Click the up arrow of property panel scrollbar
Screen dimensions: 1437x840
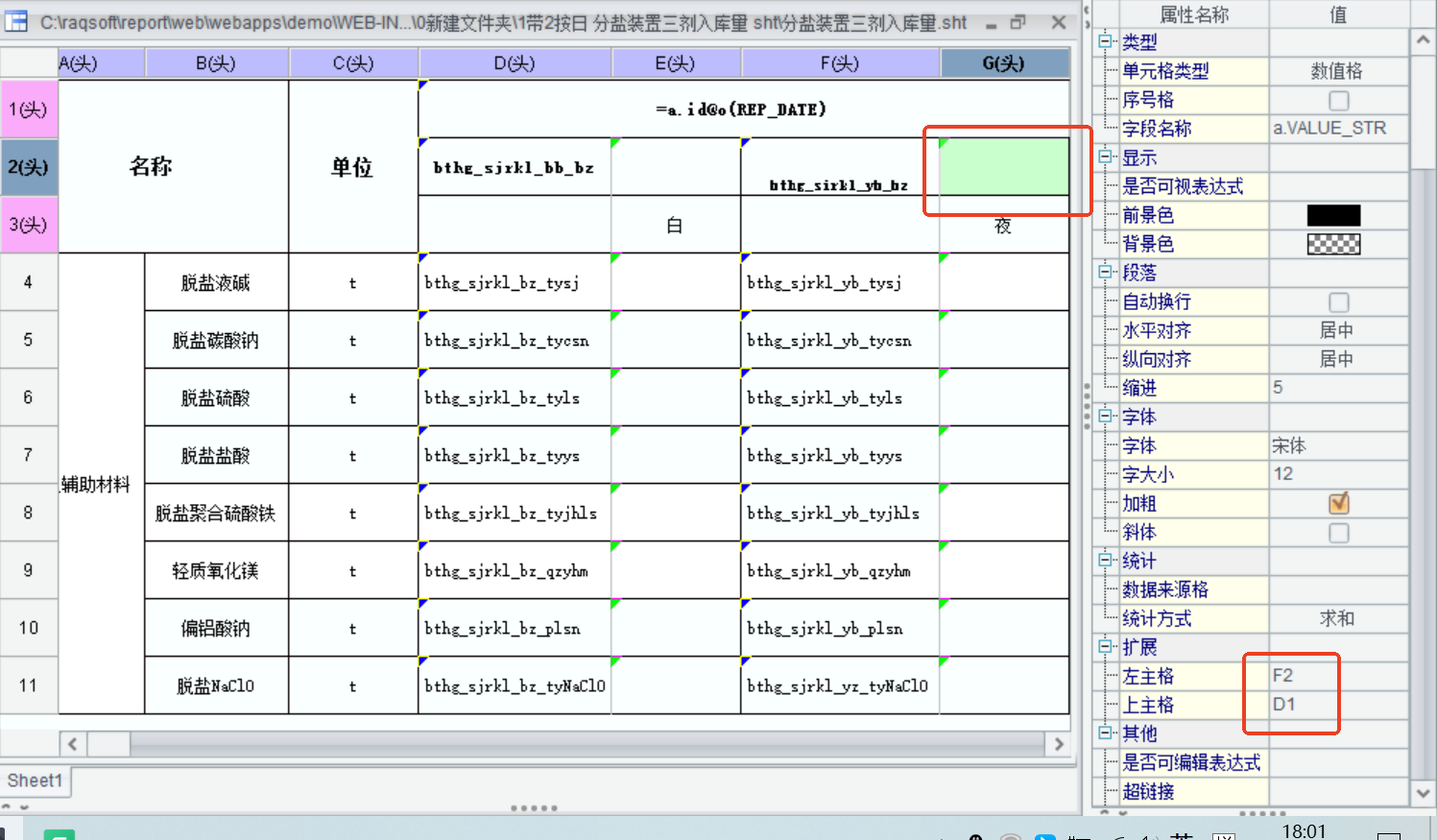coord(1423,41)
